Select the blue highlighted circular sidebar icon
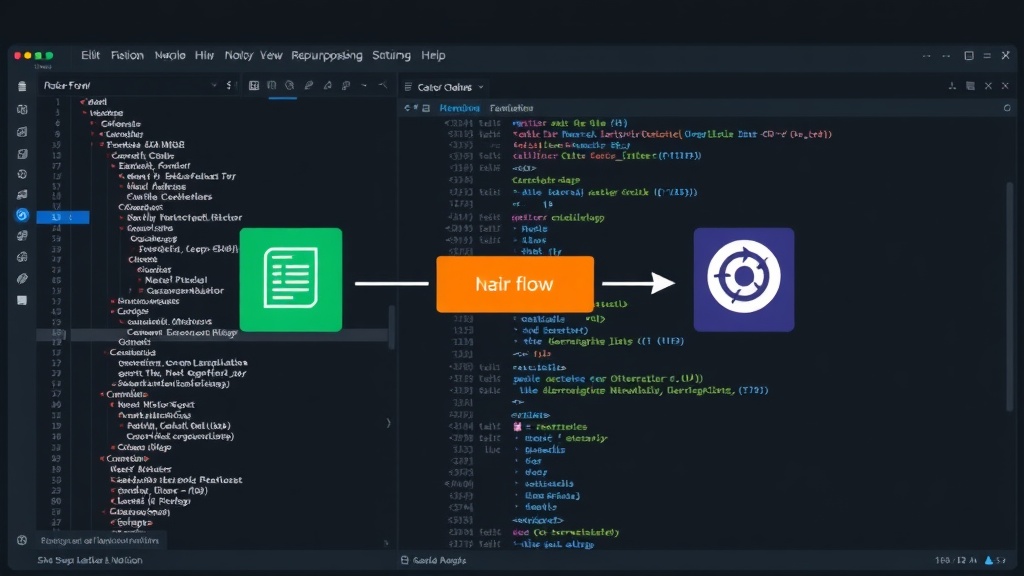Image resolution: width=1024 pixels, height=576 pixels. coord(22,215)
